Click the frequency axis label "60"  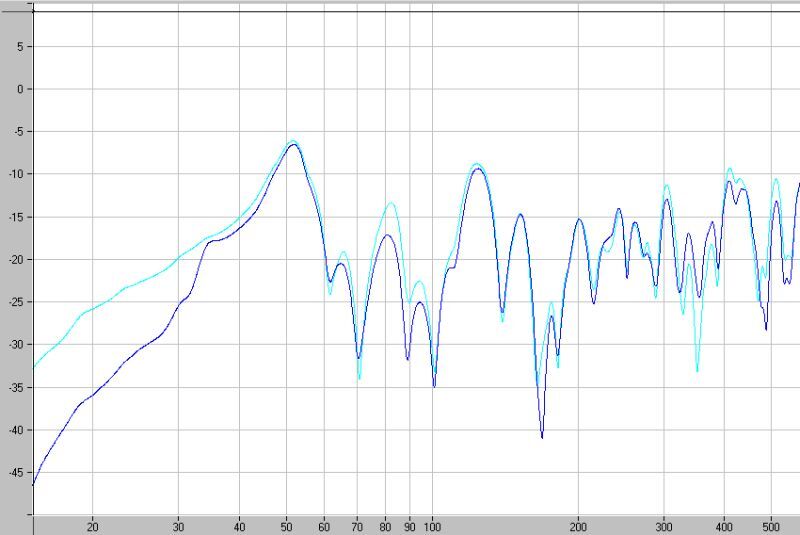click(x=324, y=527)
